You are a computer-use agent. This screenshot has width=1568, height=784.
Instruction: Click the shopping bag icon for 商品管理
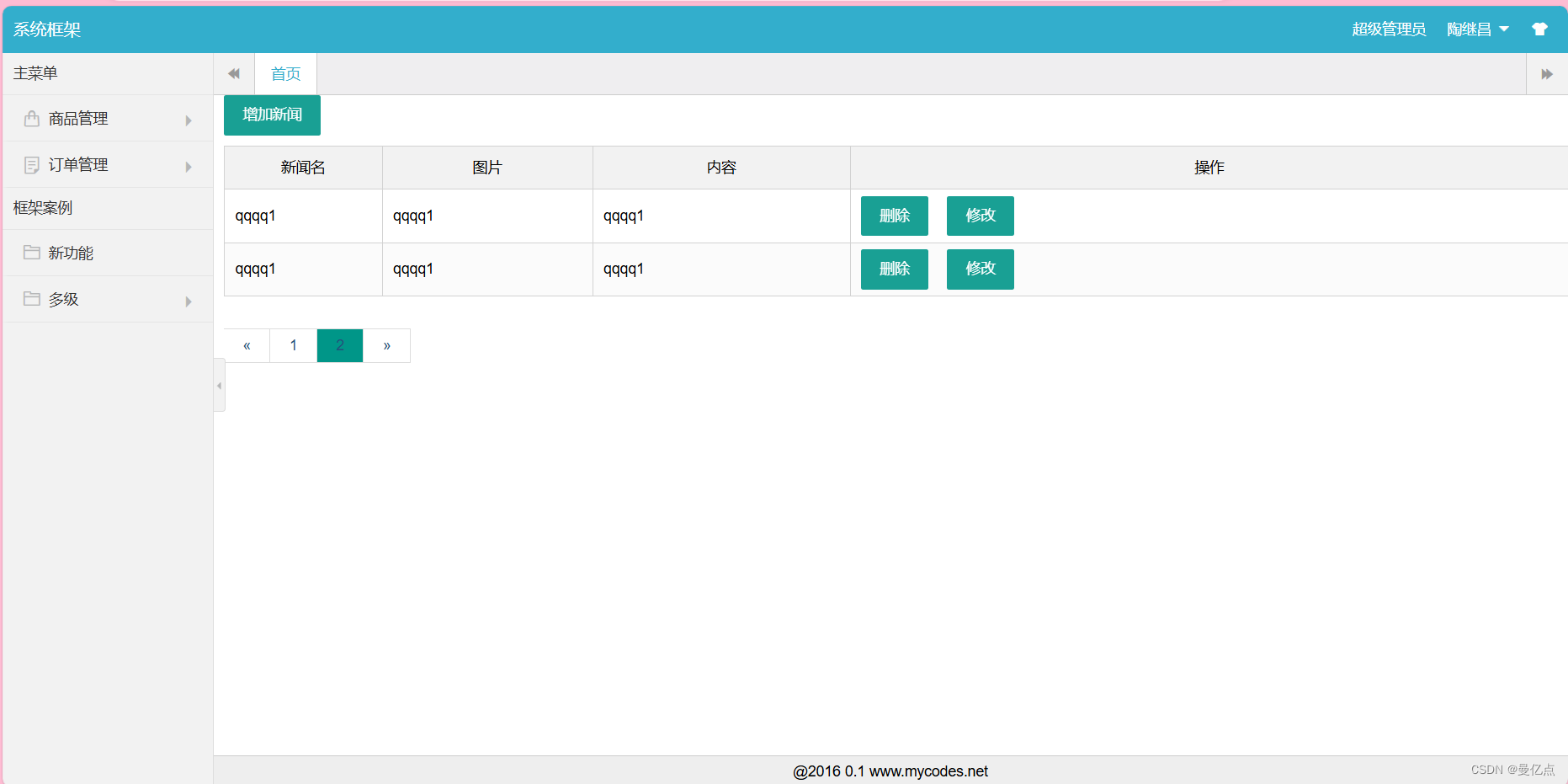[x=32, y=119]
